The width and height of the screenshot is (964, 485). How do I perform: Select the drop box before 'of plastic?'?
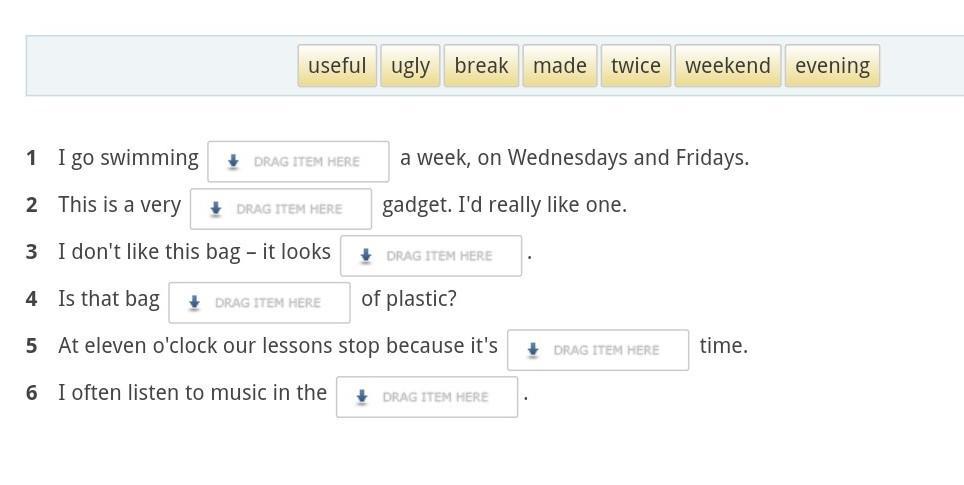(259, 303)
